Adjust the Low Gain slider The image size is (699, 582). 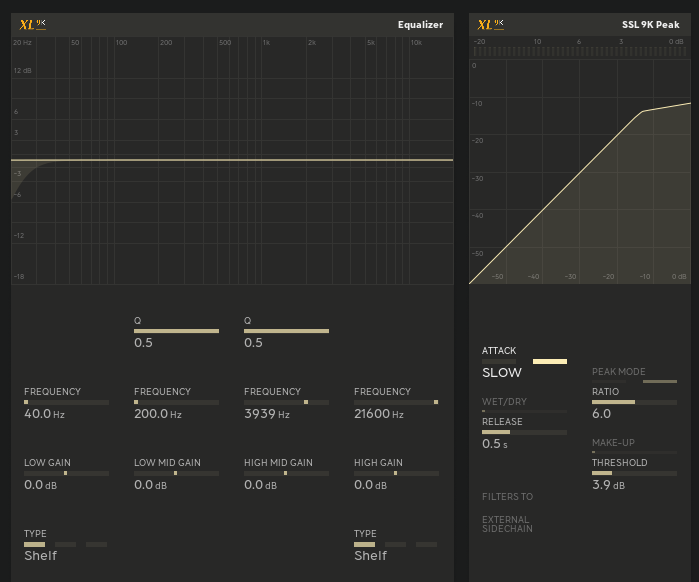tap(66, 473)
